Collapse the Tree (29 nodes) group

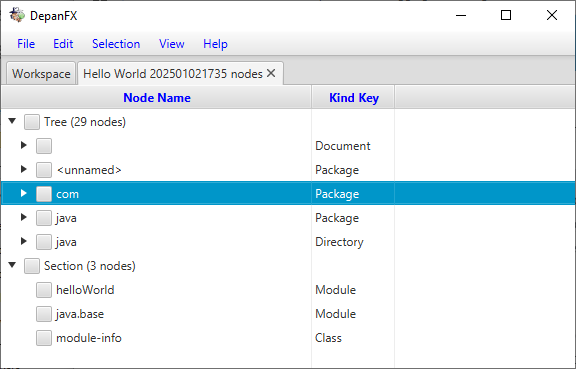tap(12, 121)
